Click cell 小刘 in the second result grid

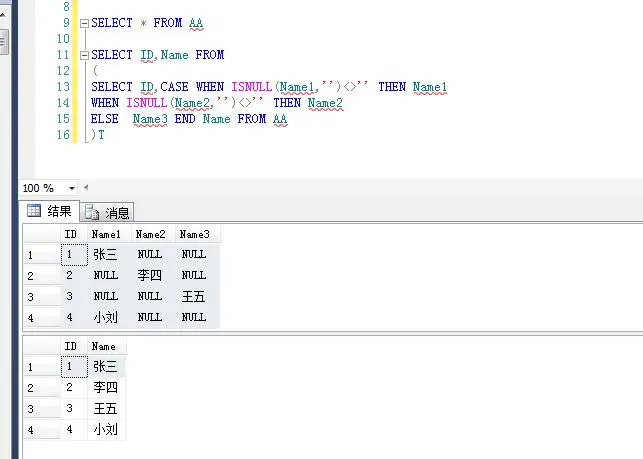pyautogui.click(x=107, y=429)
